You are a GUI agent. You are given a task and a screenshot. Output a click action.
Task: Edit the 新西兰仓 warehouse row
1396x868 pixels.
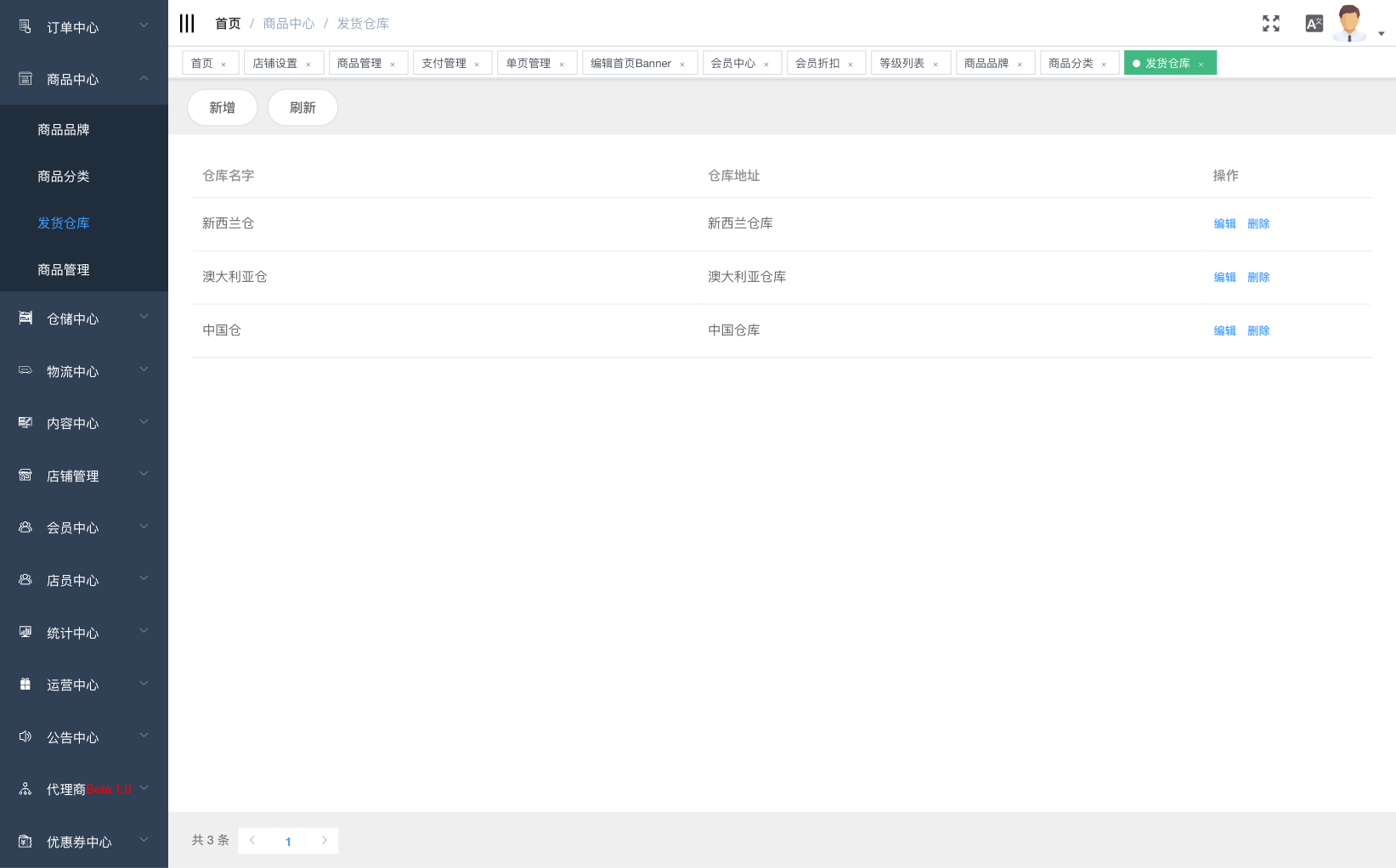point(1224,223)
